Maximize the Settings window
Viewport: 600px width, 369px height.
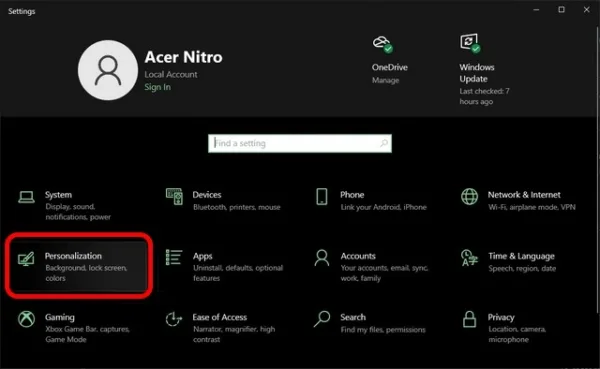pyautogui.click(x=561, y=10)
